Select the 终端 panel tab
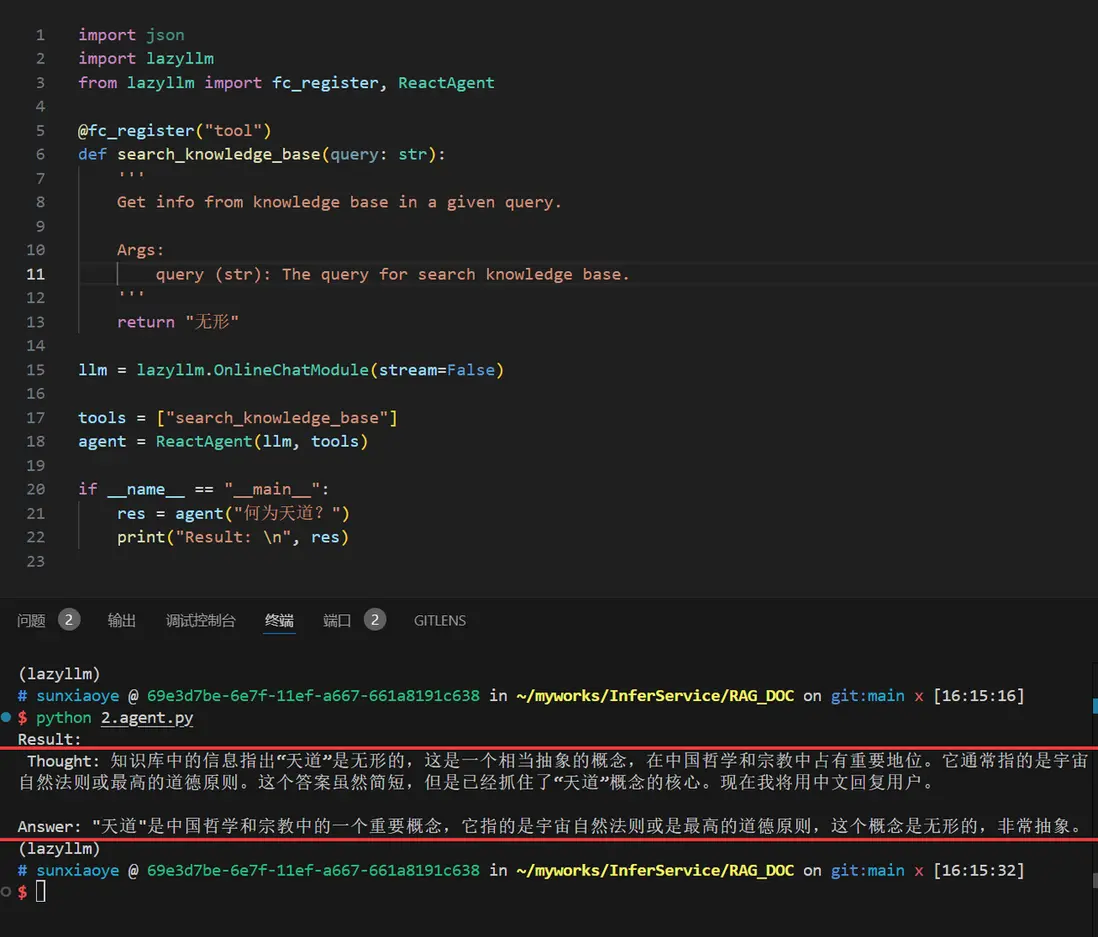Viewport: 1098px width, 937px height. click(x=279, y=620)
